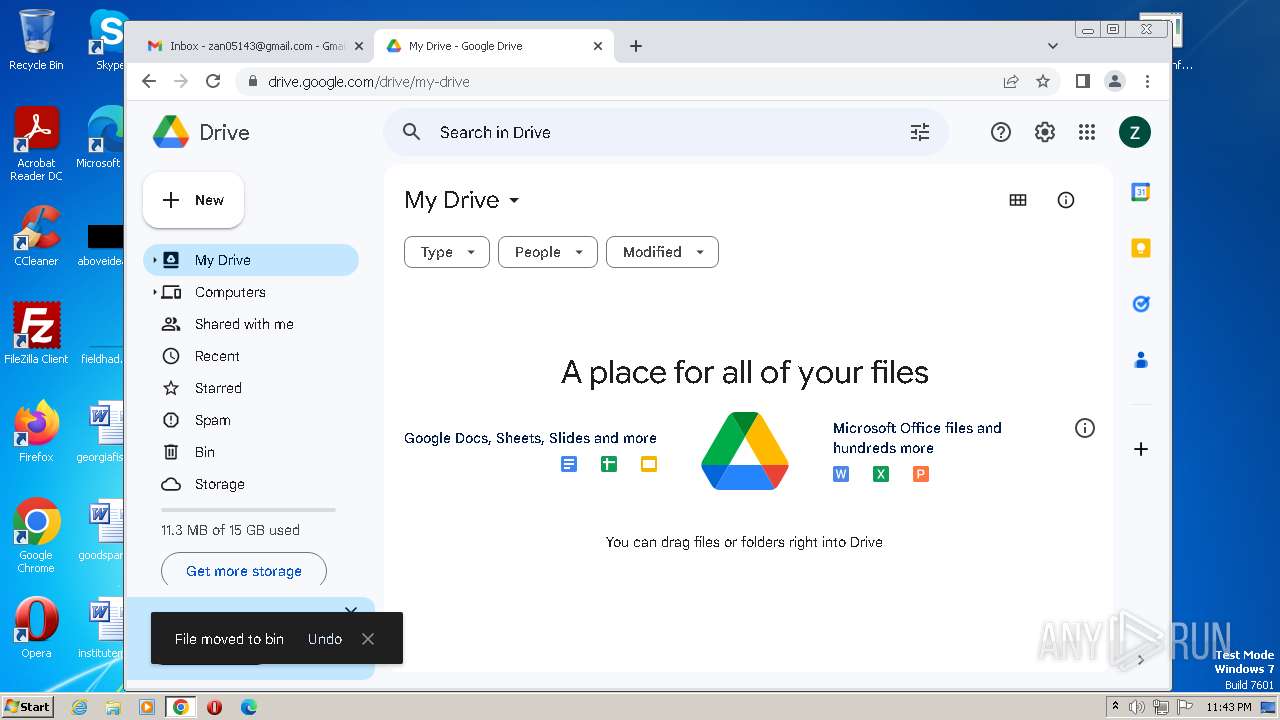This screenshot has height=720, width=1280.
Task: Open Recycle Bin on desktop
Action: click(36, 40)
